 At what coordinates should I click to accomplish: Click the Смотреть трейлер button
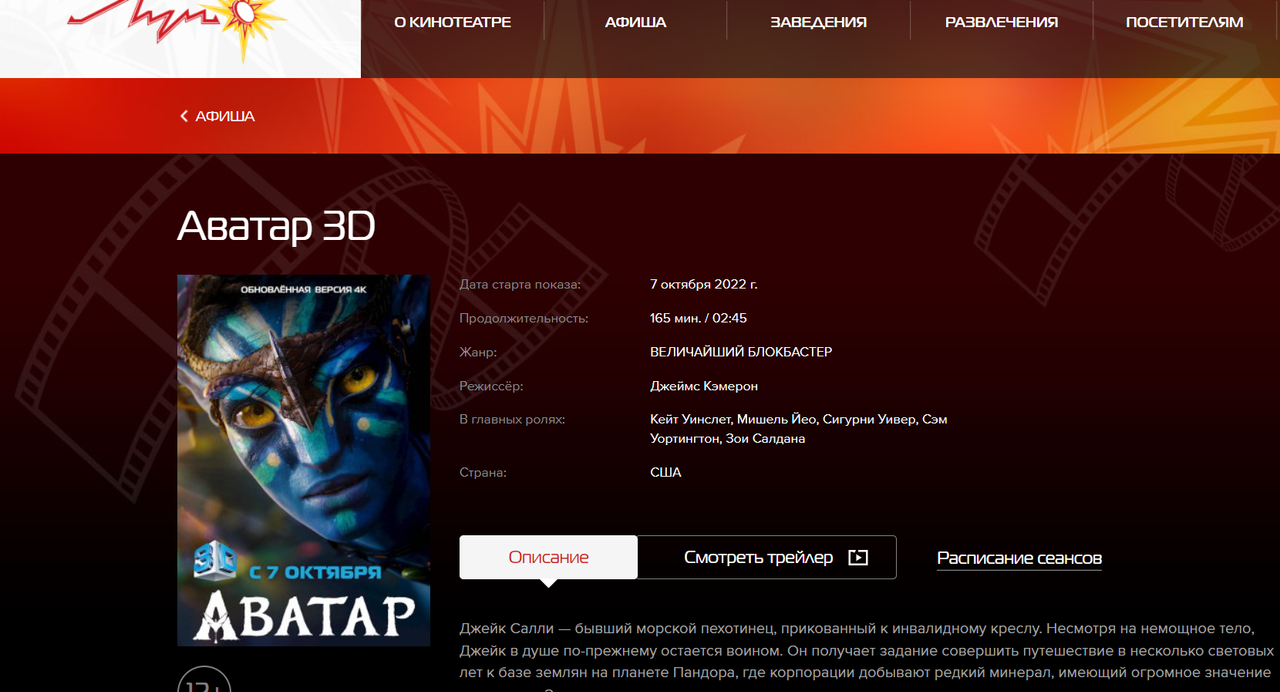tap(767, 557)
